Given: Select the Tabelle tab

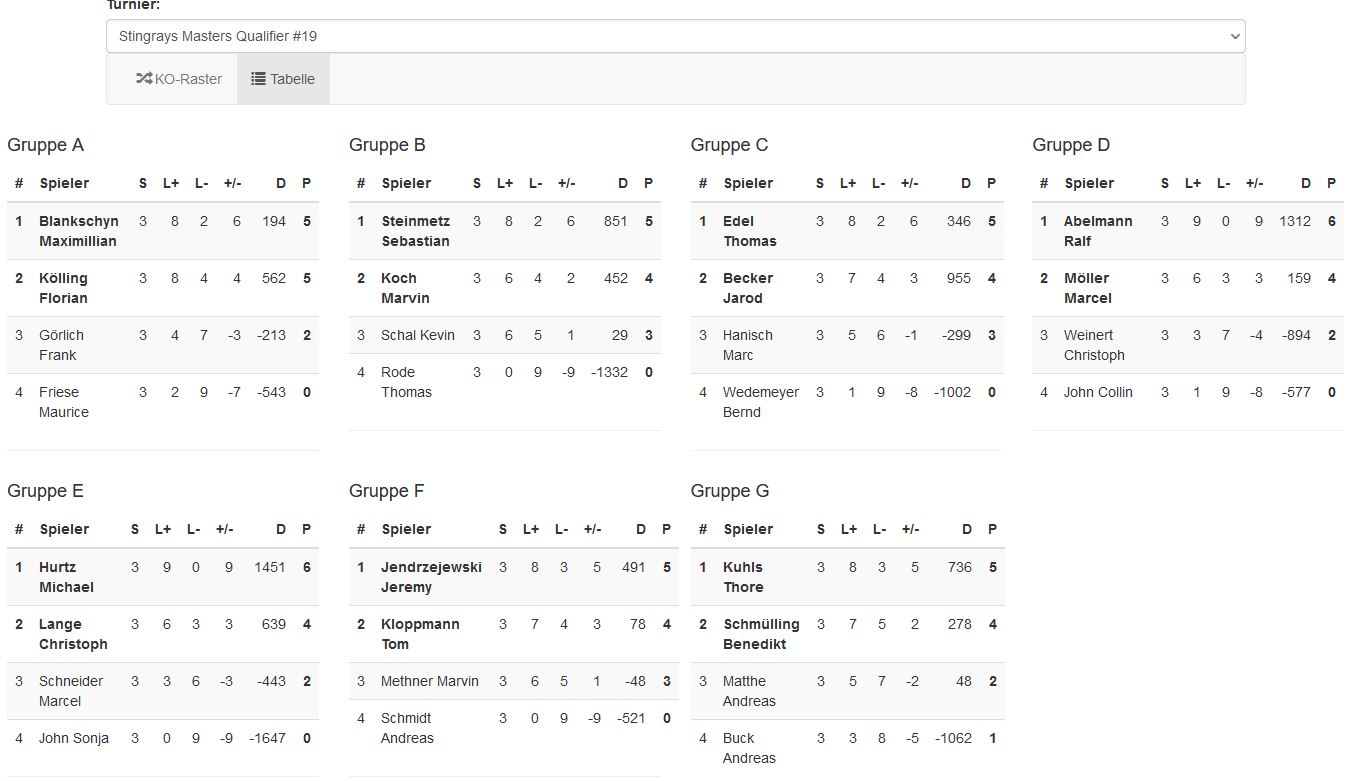Looking at the screenshot, I should point(283,79).
